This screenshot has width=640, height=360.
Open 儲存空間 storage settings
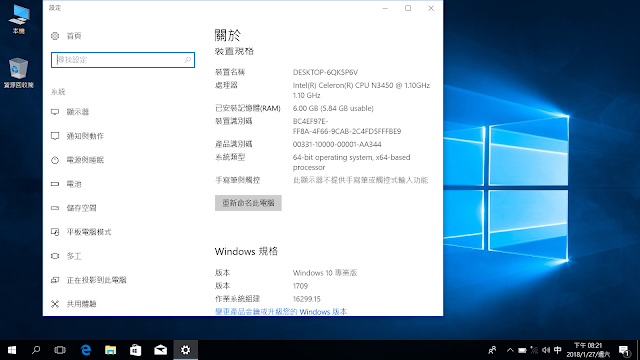point(82,208)
